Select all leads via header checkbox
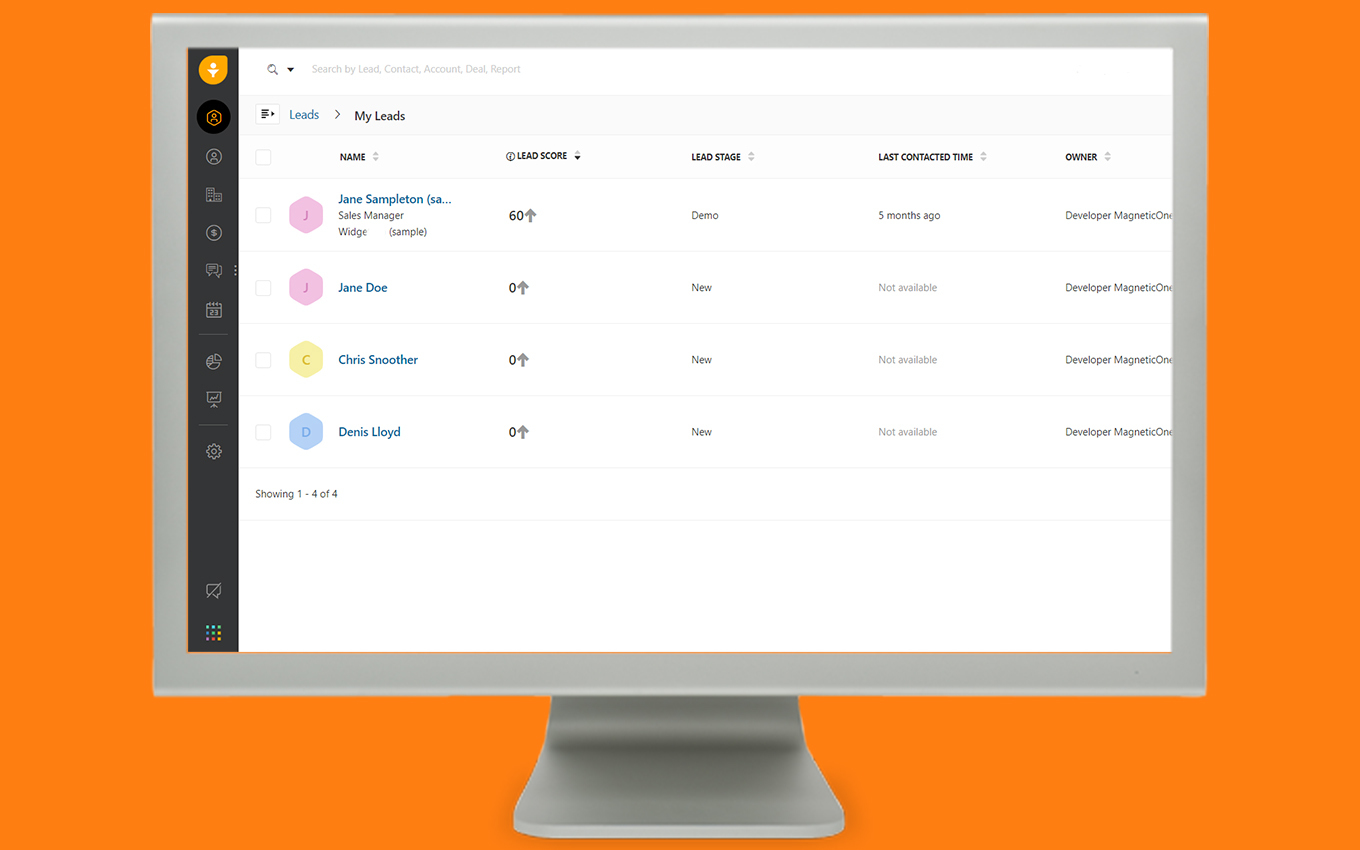The width and height of the screenshot is (1360, 850). click(263, 157)
